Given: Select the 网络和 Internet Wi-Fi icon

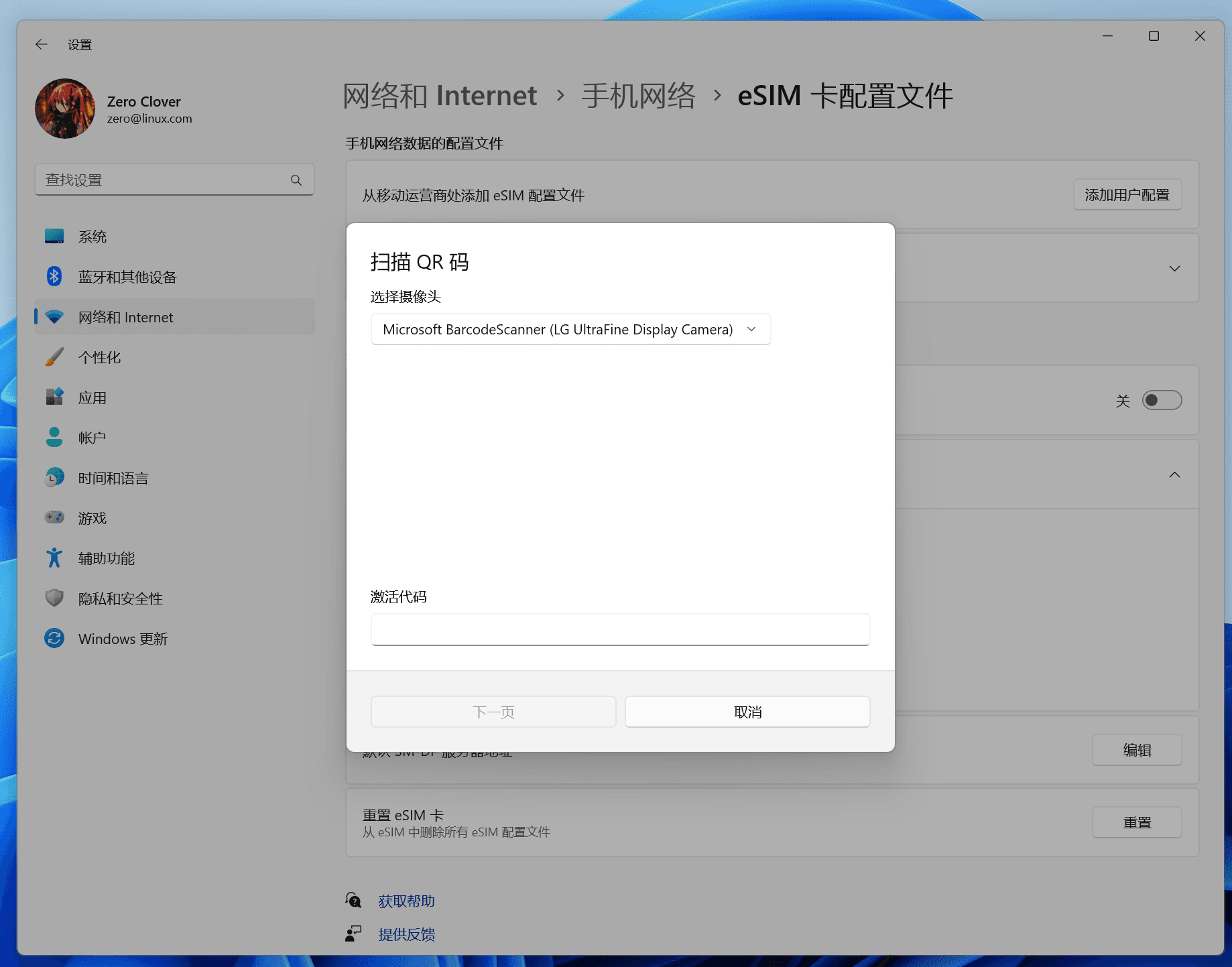Looking at the screenshot, I should (x=54, y=317).
